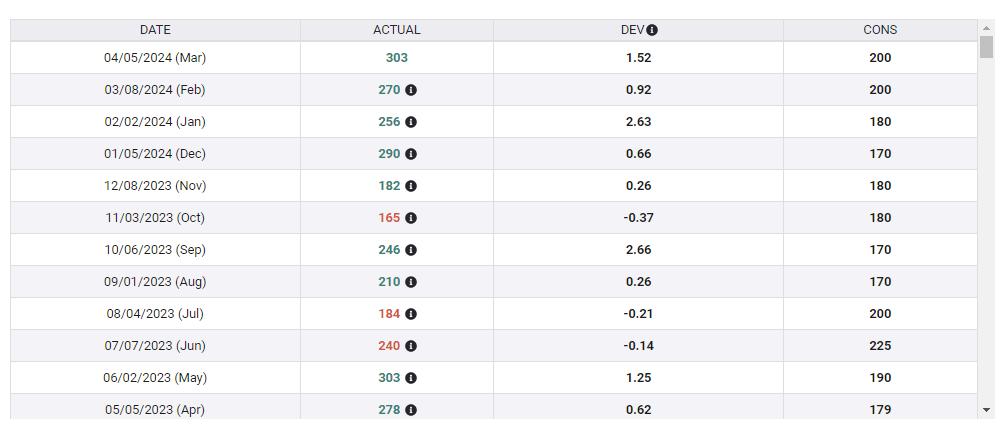Click the 303 actual value for March
1007x434 pixels.
396,58
